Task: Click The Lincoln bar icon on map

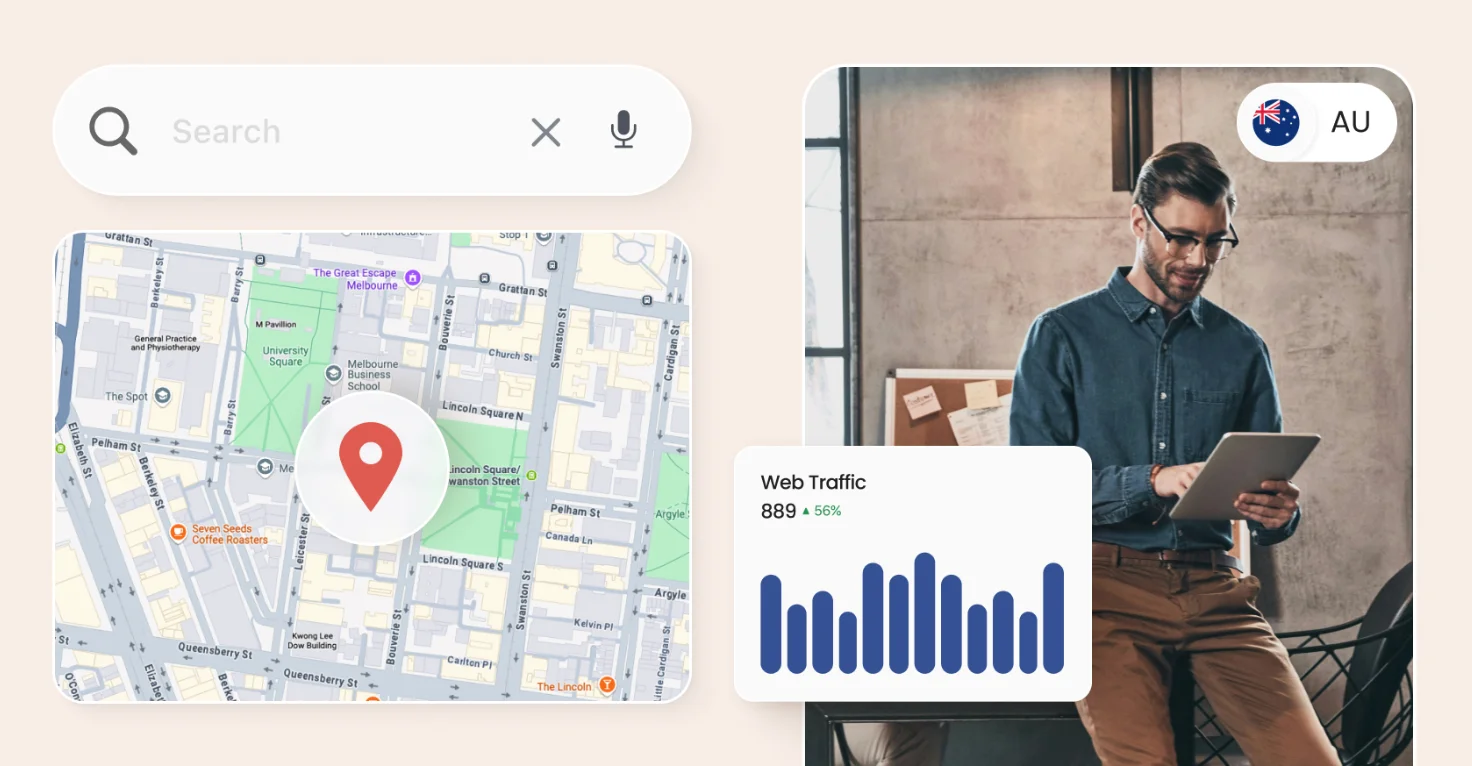Action: tap(607, 686)
